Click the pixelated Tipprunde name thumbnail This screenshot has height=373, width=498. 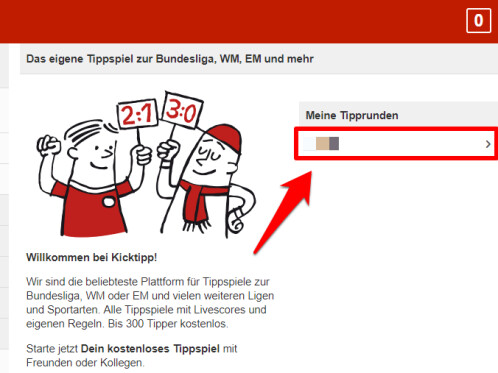[322, 143]
